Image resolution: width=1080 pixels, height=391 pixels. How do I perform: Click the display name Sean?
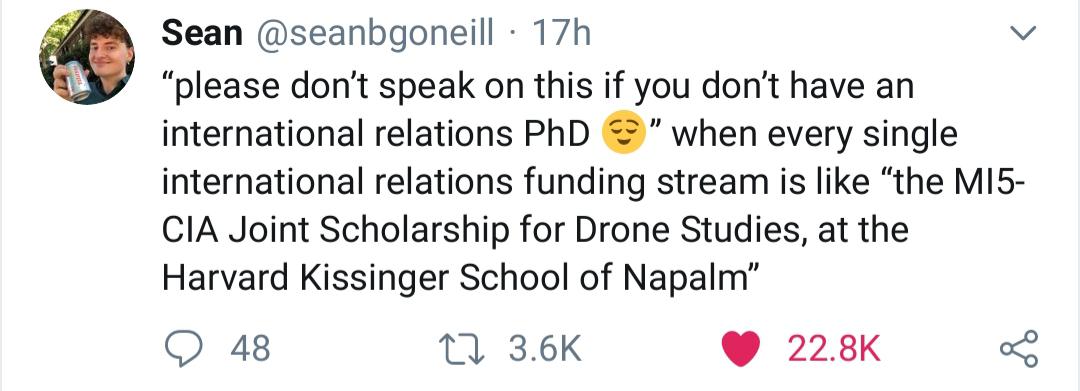pyautogui.click(x=202, y=33)
